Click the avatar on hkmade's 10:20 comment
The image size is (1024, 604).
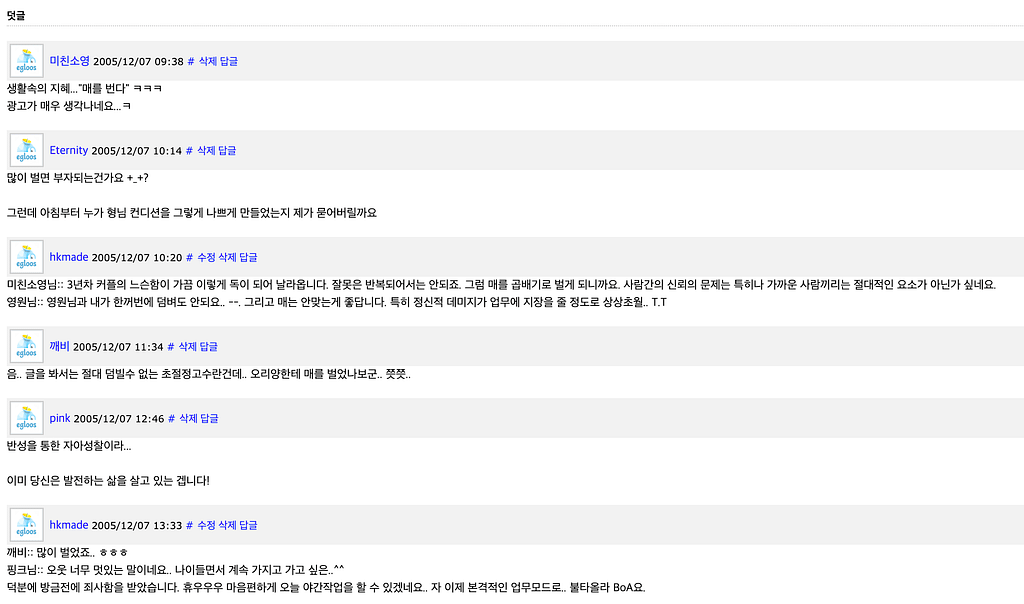pos(26,257)
